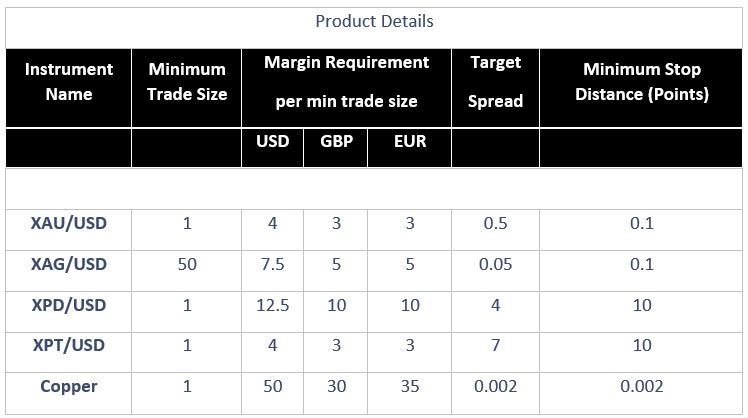The height and width of the screenshot is (418, 748).
Task: Click the GBP sub-column header
Action: pos(336,141)
